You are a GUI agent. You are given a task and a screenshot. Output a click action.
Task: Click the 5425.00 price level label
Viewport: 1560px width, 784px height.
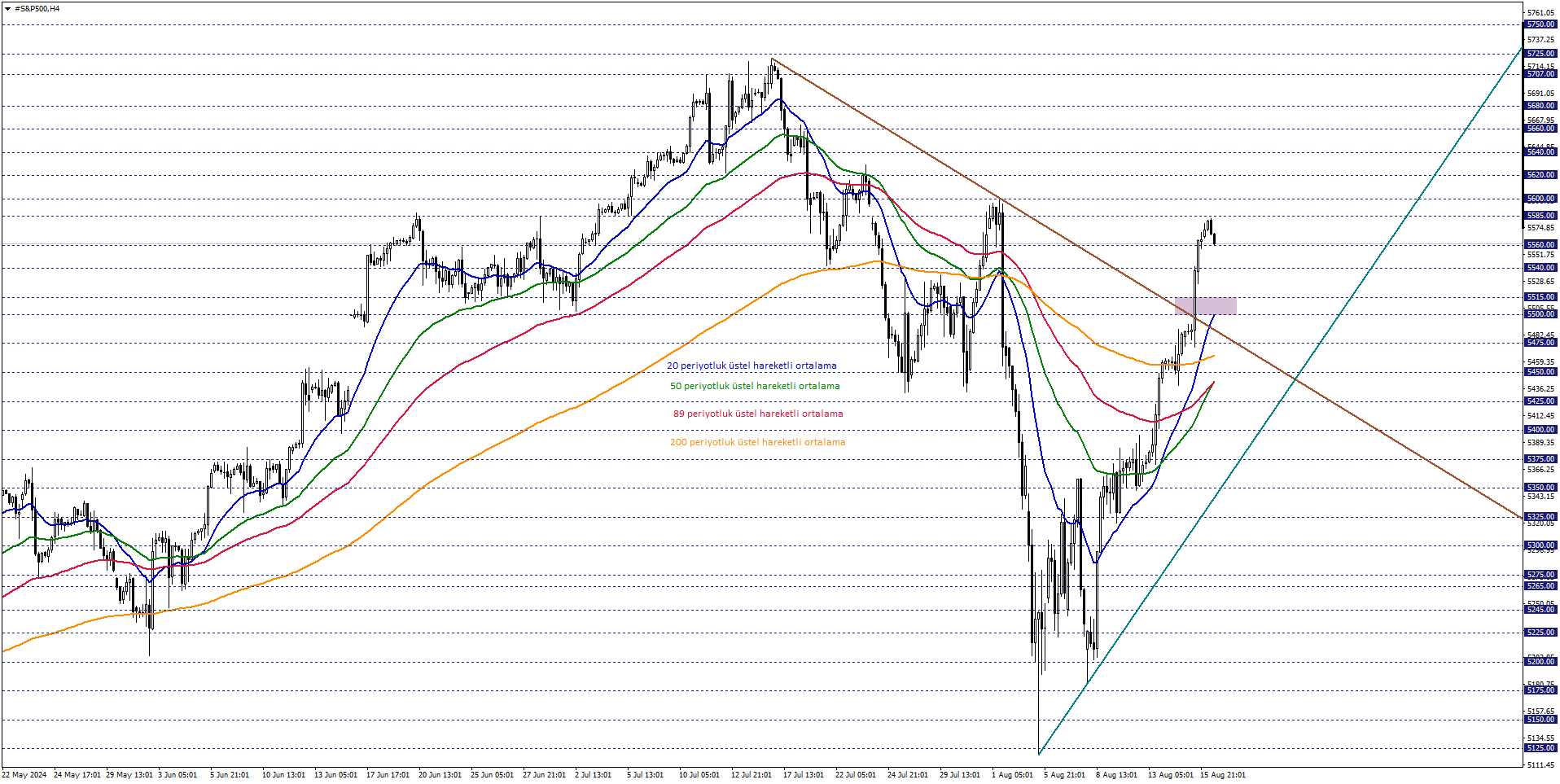[x=1540, y=401]
